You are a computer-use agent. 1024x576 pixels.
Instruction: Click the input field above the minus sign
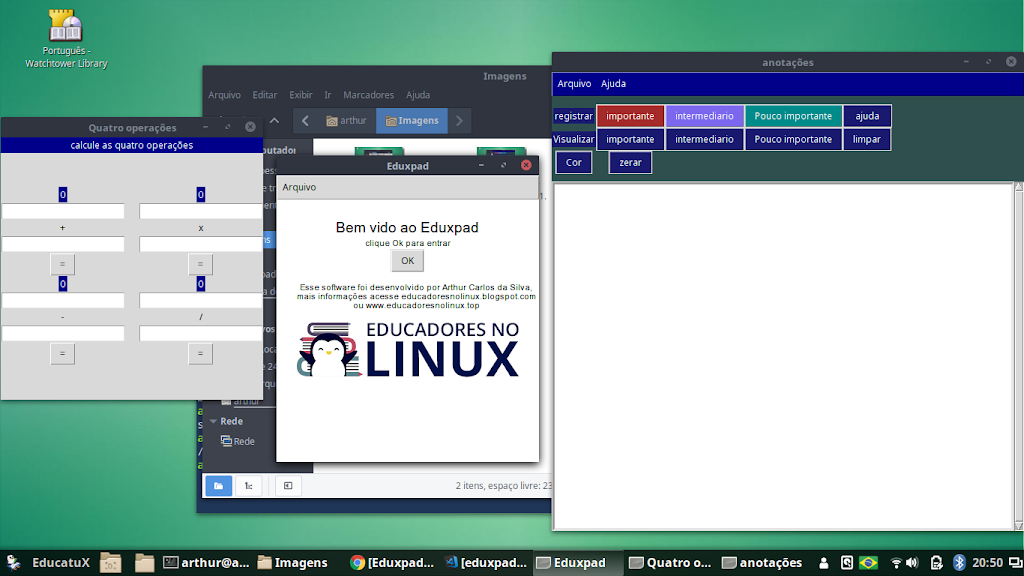click(63, 300)
